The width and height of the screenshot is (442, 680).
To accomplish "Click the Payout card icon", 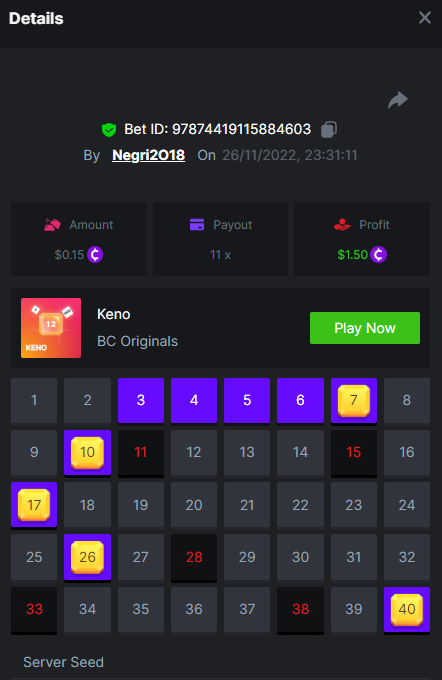I will click(197, 225).
